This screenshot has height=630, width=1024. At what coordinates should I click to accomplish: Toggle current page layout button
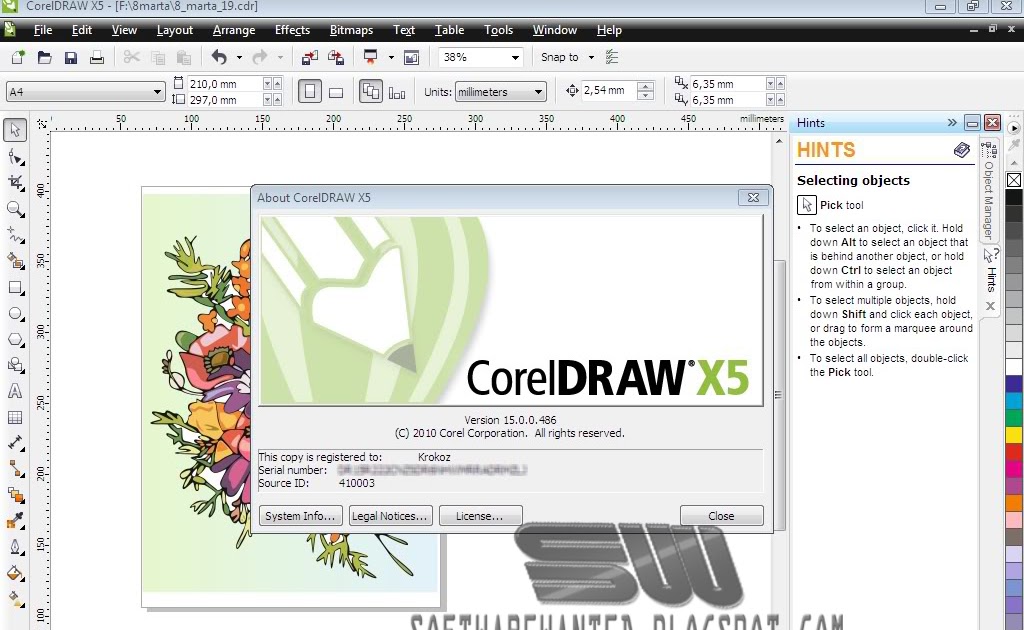point(396,92)
